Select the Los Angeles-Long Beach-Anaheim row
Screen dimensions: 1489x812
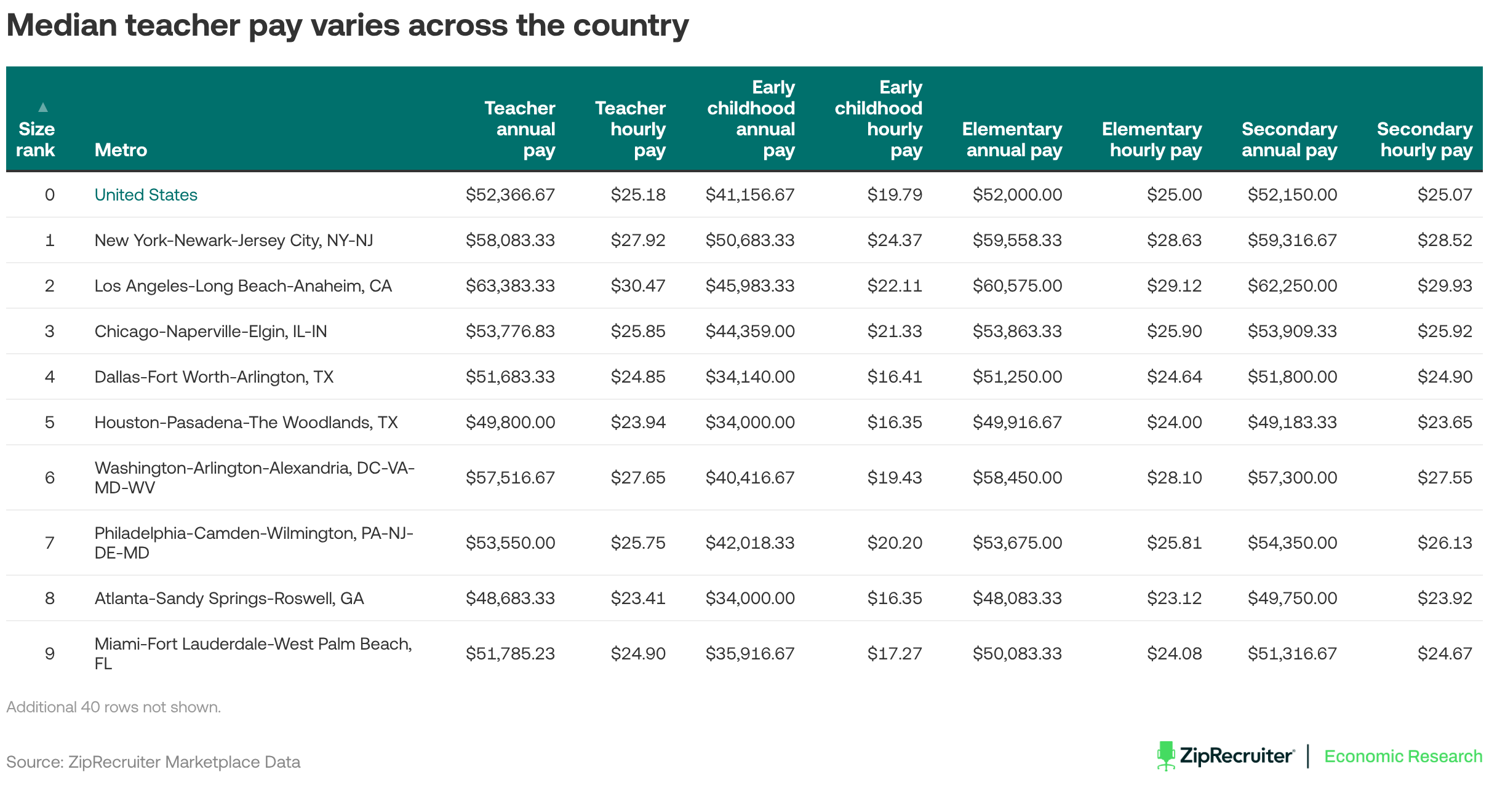[x=744, y=285]
